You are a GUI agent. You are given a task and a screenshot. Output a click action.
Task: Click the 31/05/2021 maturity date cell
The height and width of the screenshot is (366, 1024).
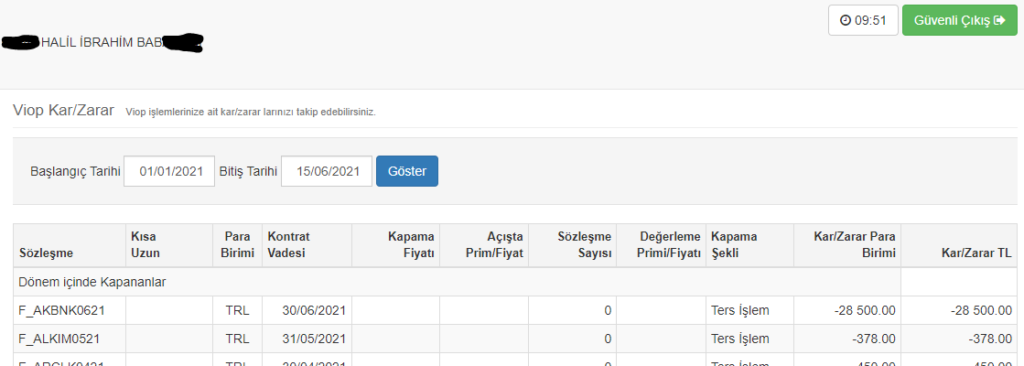click(x=306, y=339)
